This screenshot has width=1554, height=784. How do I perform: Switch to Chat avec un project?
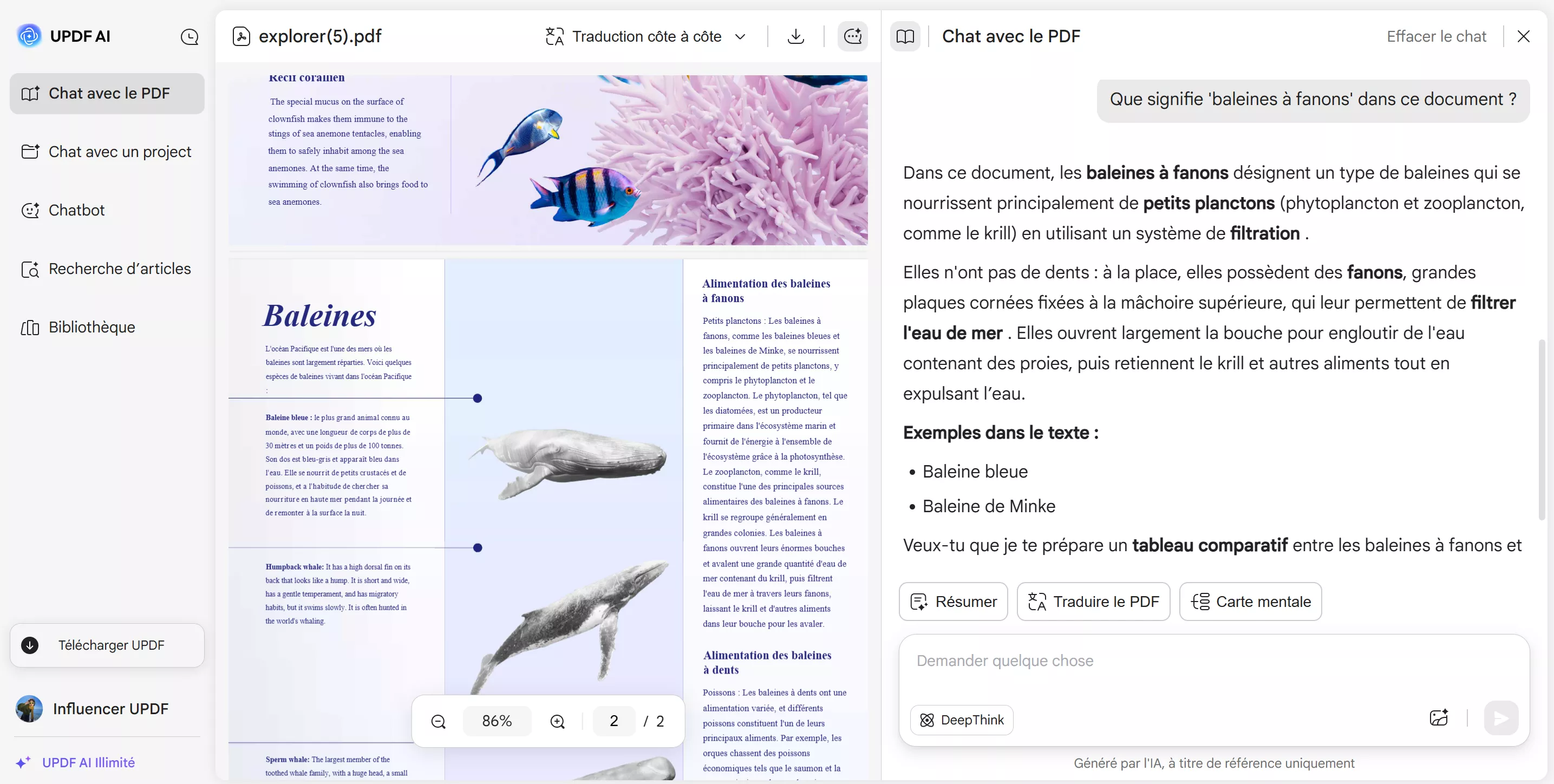120,152
